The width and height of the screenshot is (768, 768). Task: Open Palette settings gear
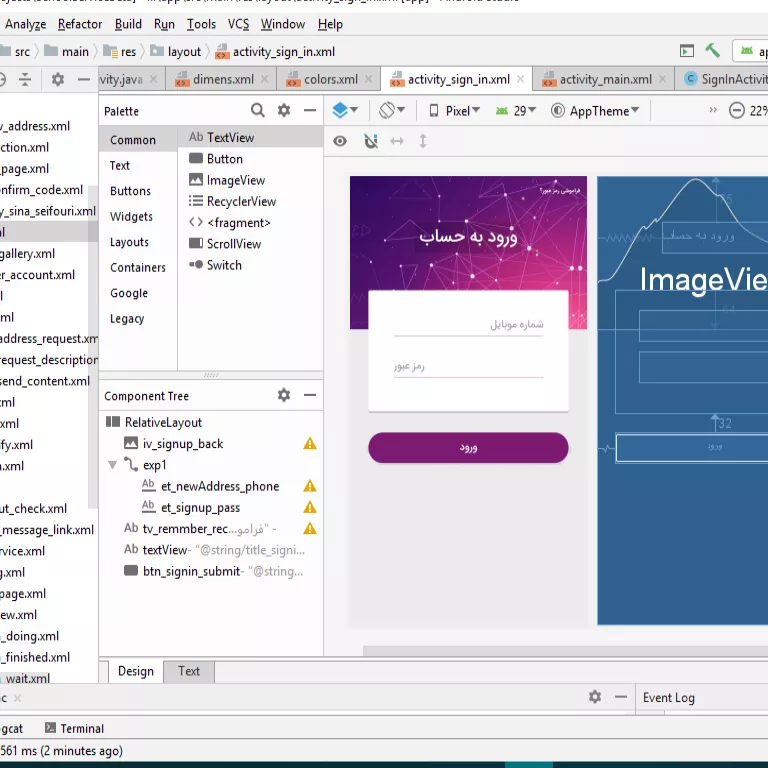(284, 111)
